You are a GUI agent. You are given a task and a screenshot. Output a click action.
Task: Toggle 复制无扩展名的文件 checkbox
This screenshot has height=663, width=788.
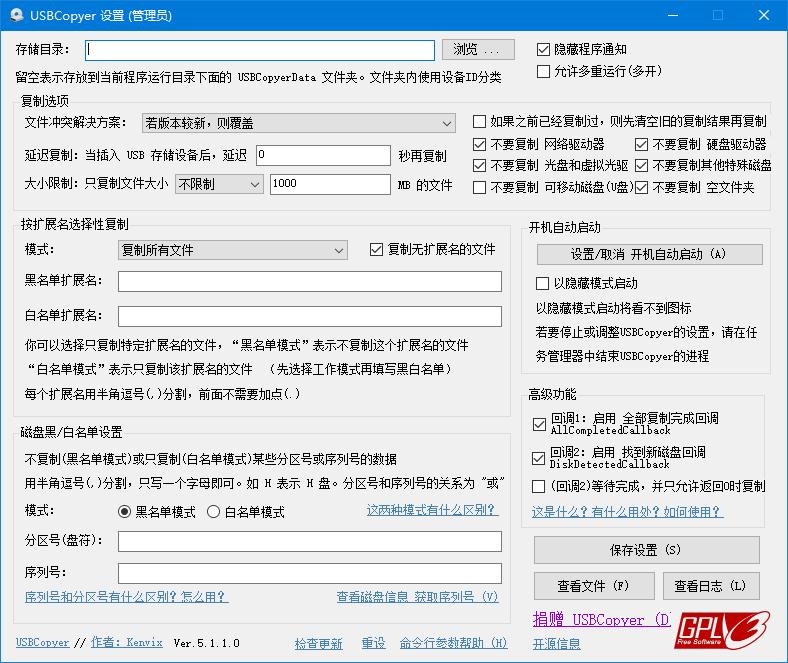click(376, 249)
